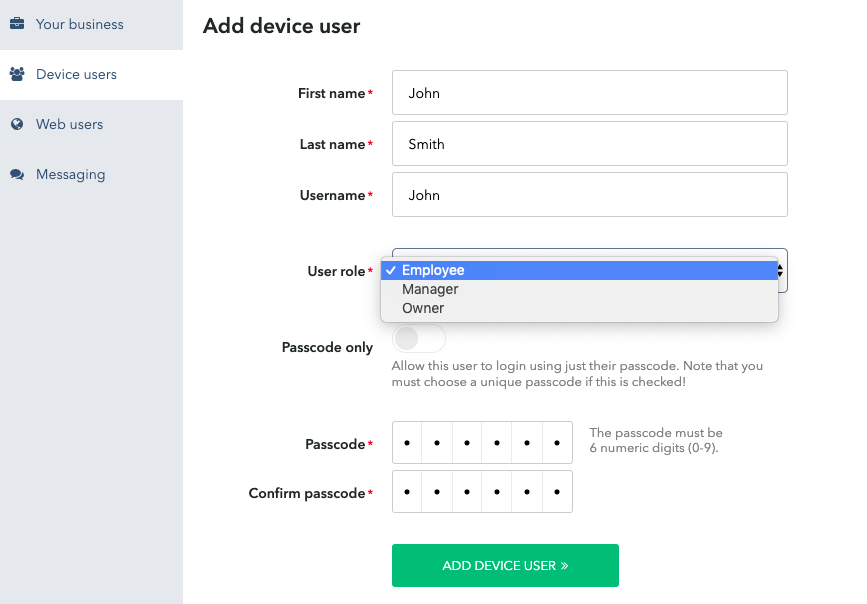
Task: Click the User role select arrows
Action: pos(780,270)
